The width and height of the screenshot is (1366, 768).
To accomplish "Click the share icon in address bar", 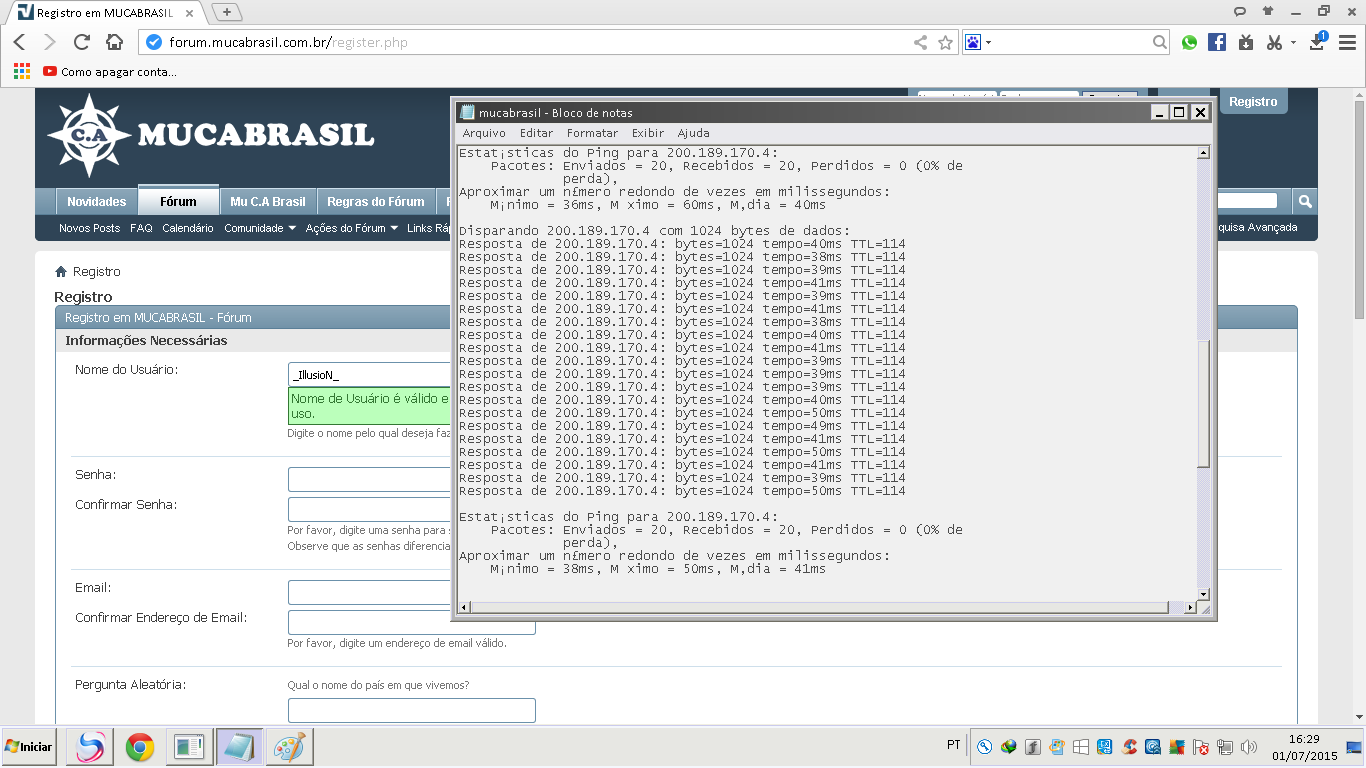I will (x=920, y=42).
